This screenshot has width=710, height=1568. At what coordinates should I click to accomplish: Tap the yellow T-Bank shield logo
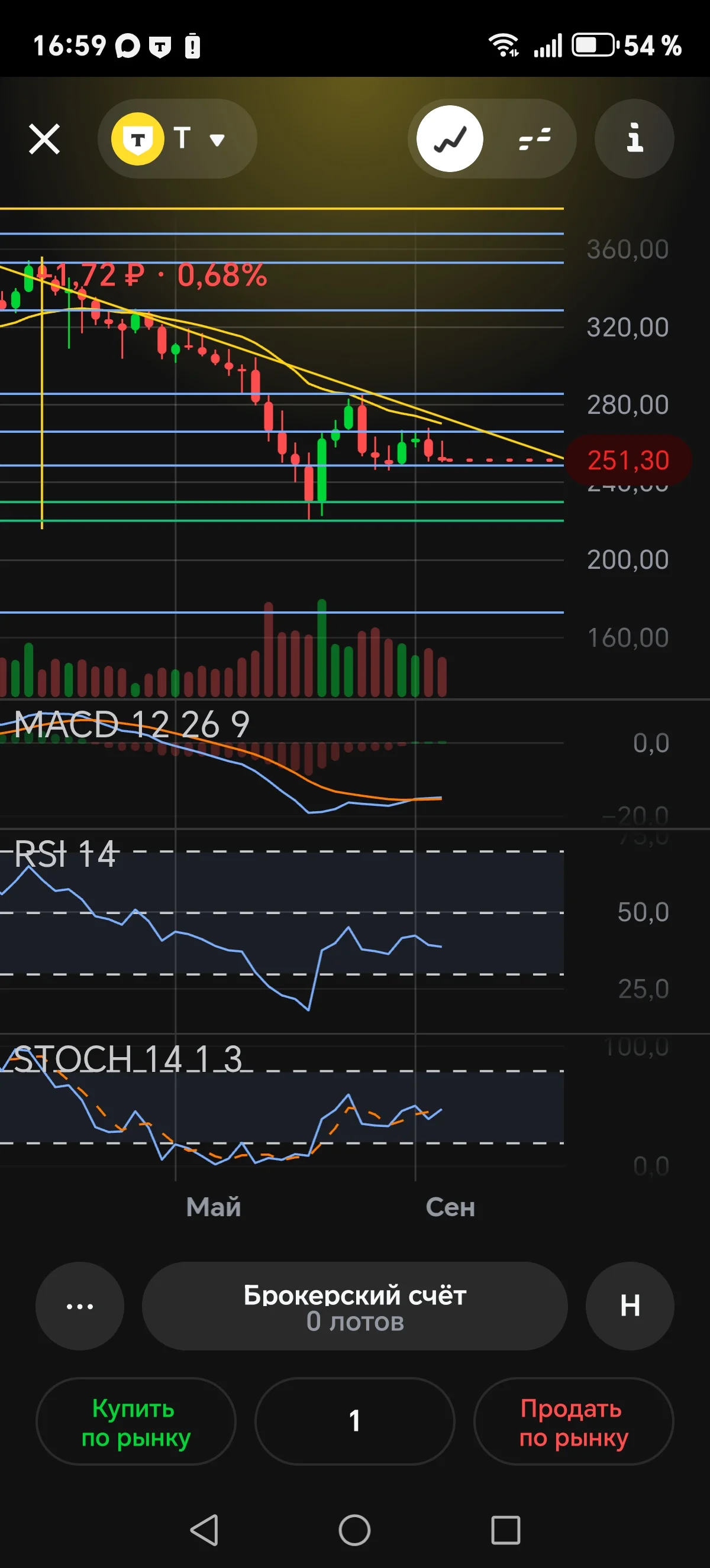tap(138, 139)
